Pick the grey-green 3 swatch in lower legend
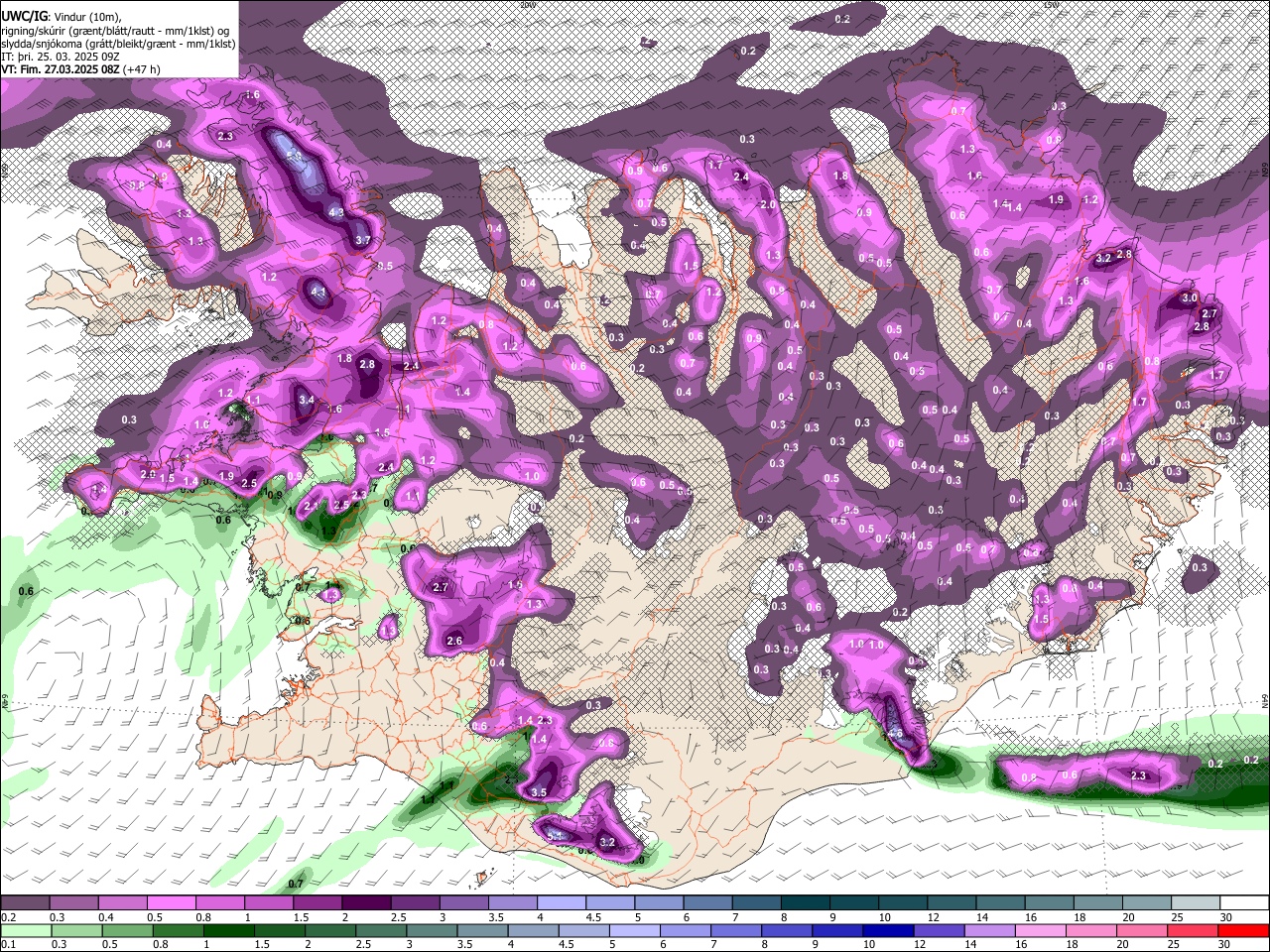The image size is (1270, 952). [x=432, y=930]
